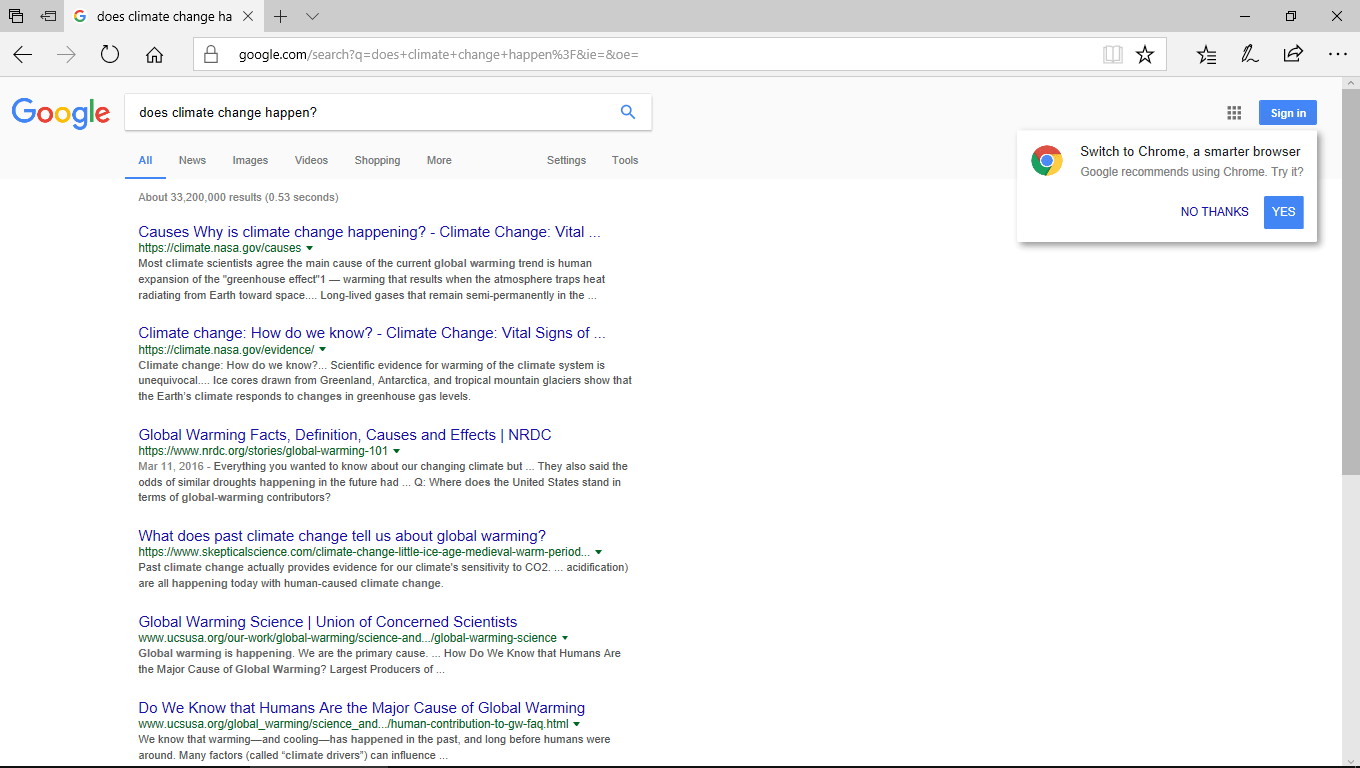Image resolution: width=1360 pixels, height=768 pixels.
Task: Expand options arrow beside climate.nasa.gov/evidence/
Action: click(x=323, y=349)
